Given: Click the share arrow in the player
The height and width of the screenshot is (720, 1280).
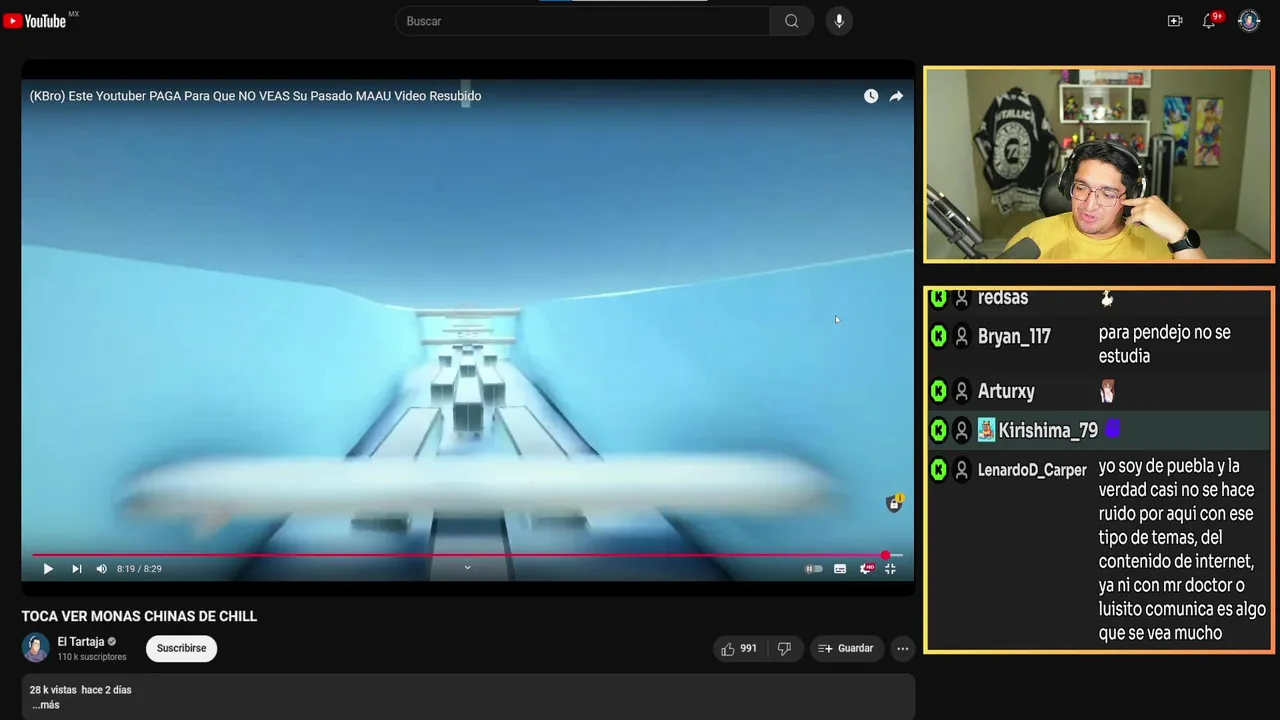Looking at the screenshot, I should click(896, 96).
